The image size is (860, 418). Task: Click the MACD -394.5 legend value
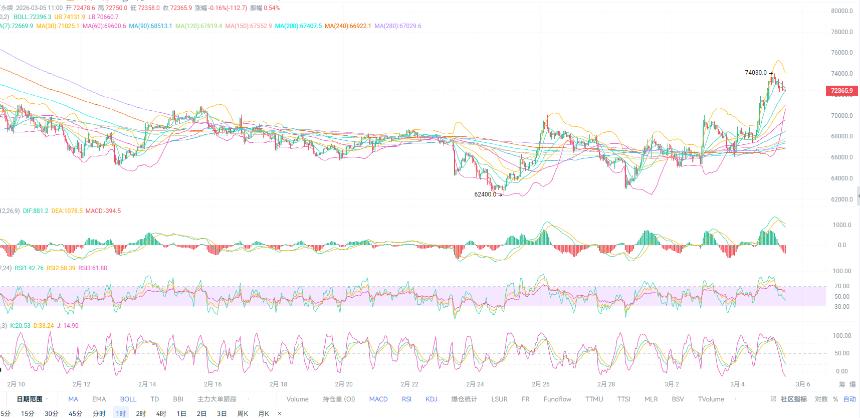point(103,210)
